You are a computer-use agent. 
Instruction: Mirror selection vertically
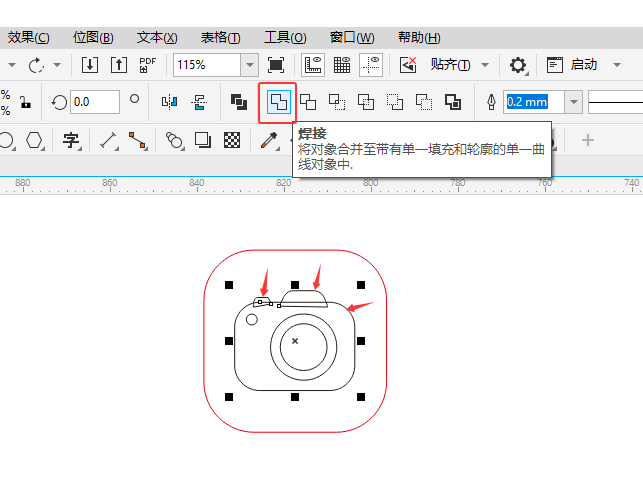pyautogui.click(x=199, y=102)
